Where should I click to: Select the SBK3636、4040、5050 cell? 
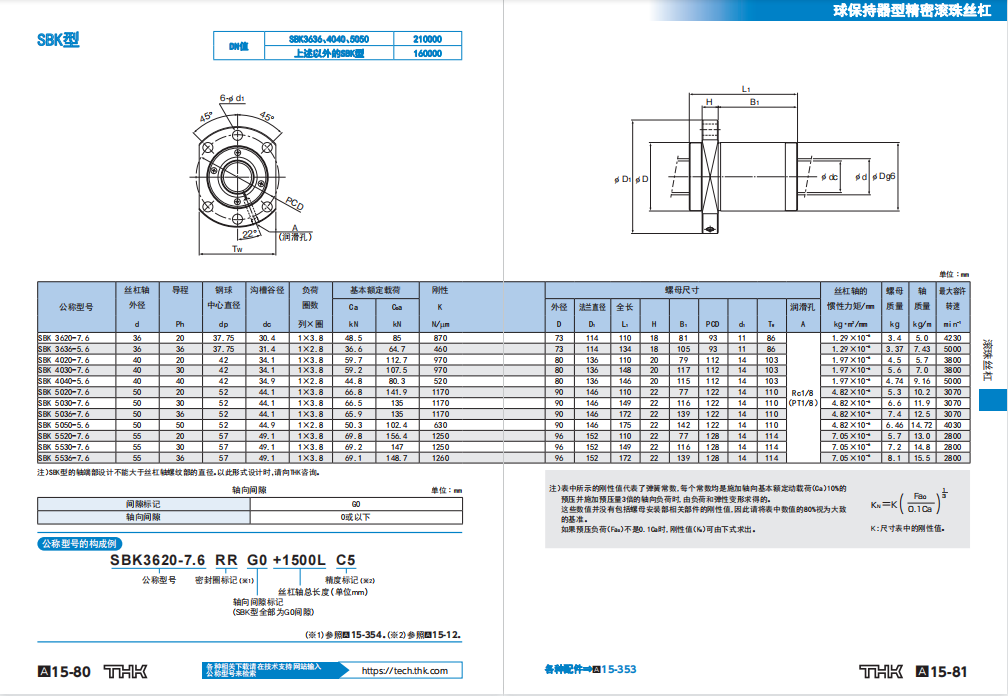[x=329, y=39]
